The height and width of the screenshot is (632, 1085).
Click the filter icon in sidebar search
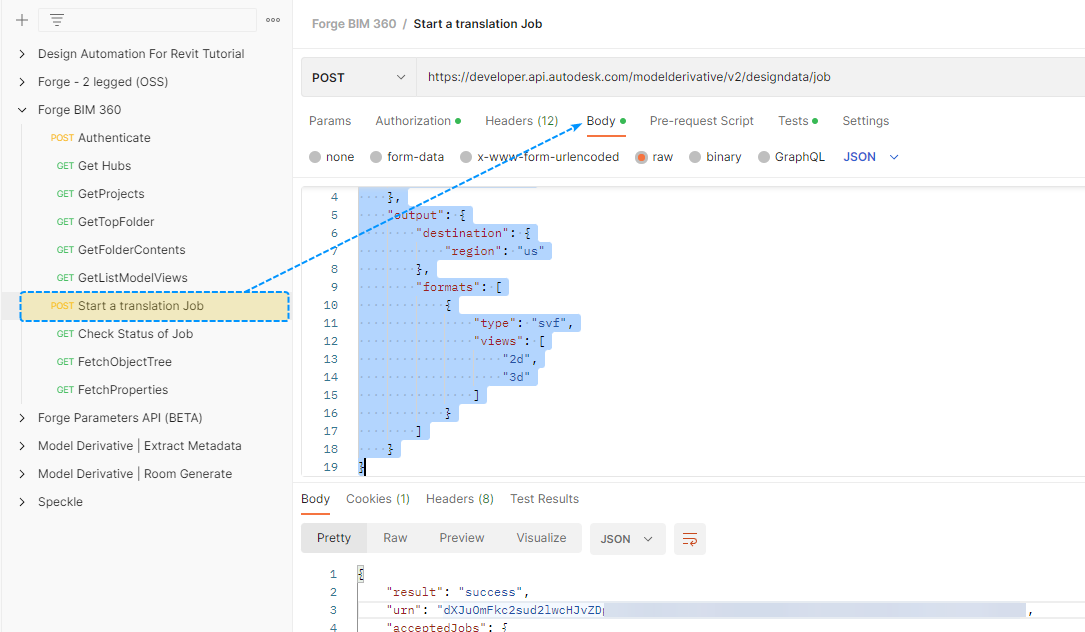[x=57, y=20]
